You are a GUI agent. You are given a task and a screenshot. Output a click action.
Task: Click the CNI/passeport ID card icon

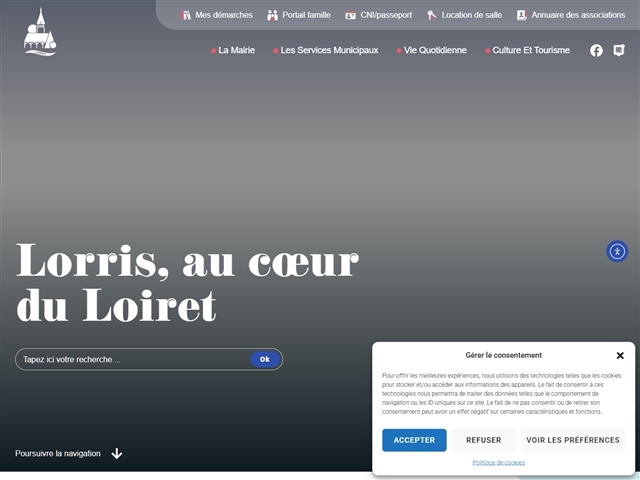pyautogui.click(x=350, y=16)
